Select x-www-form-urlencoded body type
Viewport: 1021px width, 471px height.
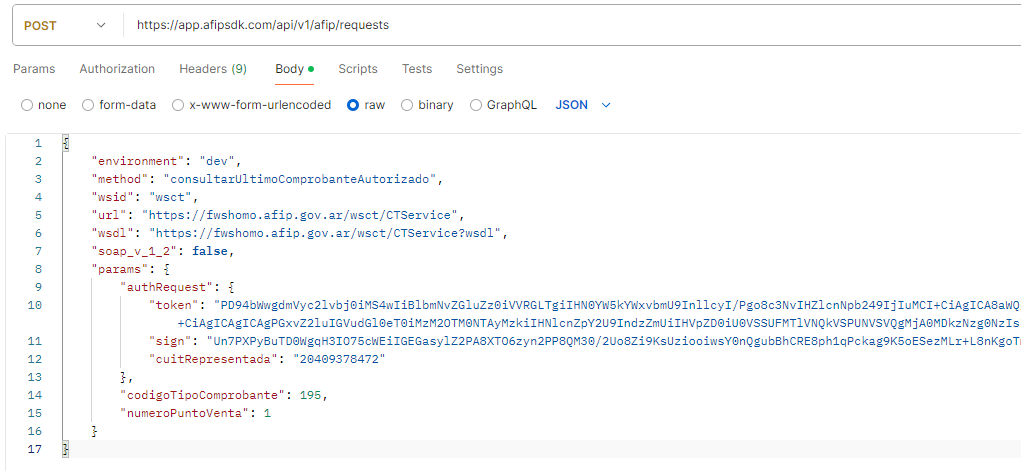coord(179,105)
